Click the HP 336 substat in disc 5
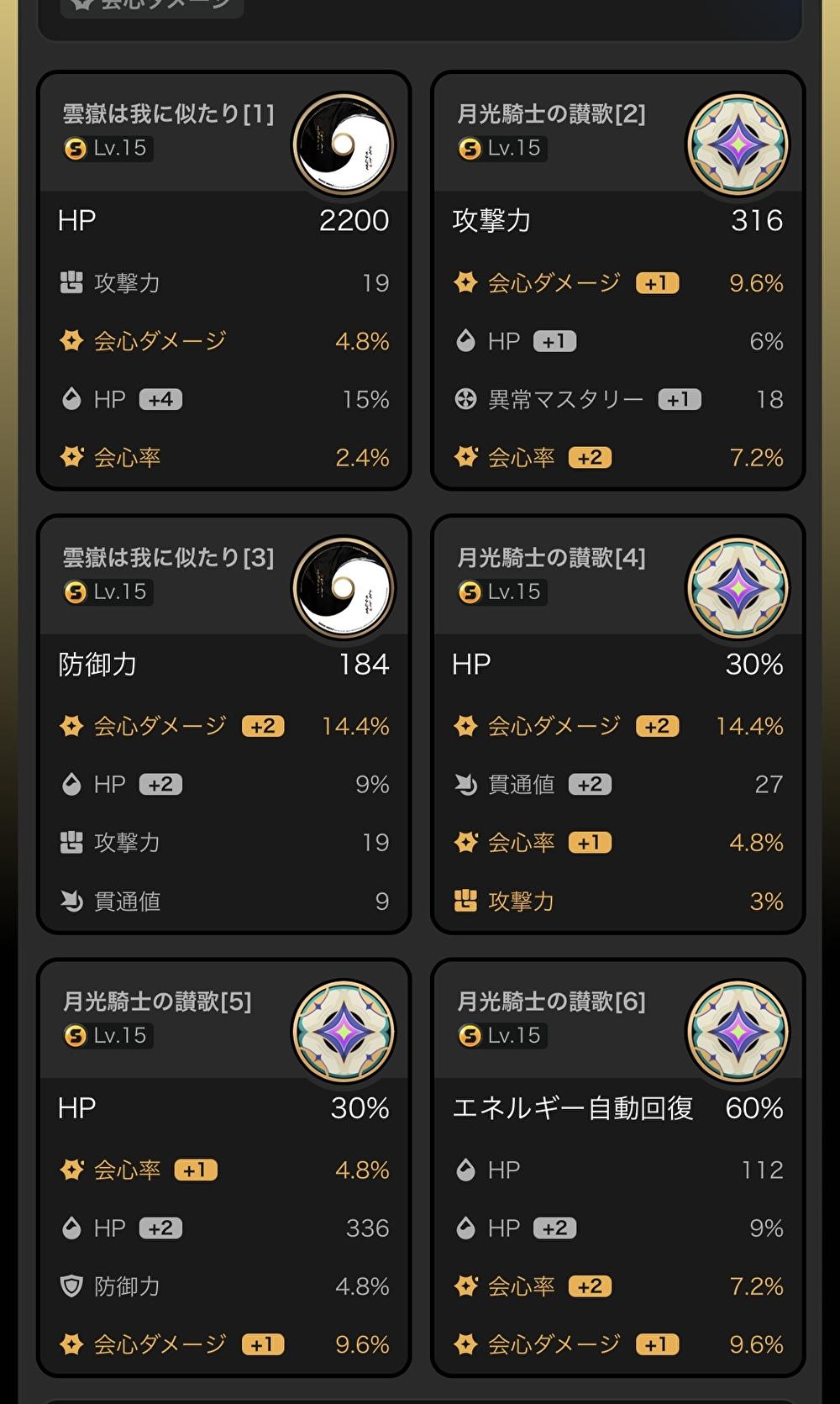Image resolution: width=840 pixels, height=1404 pixels. [x=223, y=1228]
